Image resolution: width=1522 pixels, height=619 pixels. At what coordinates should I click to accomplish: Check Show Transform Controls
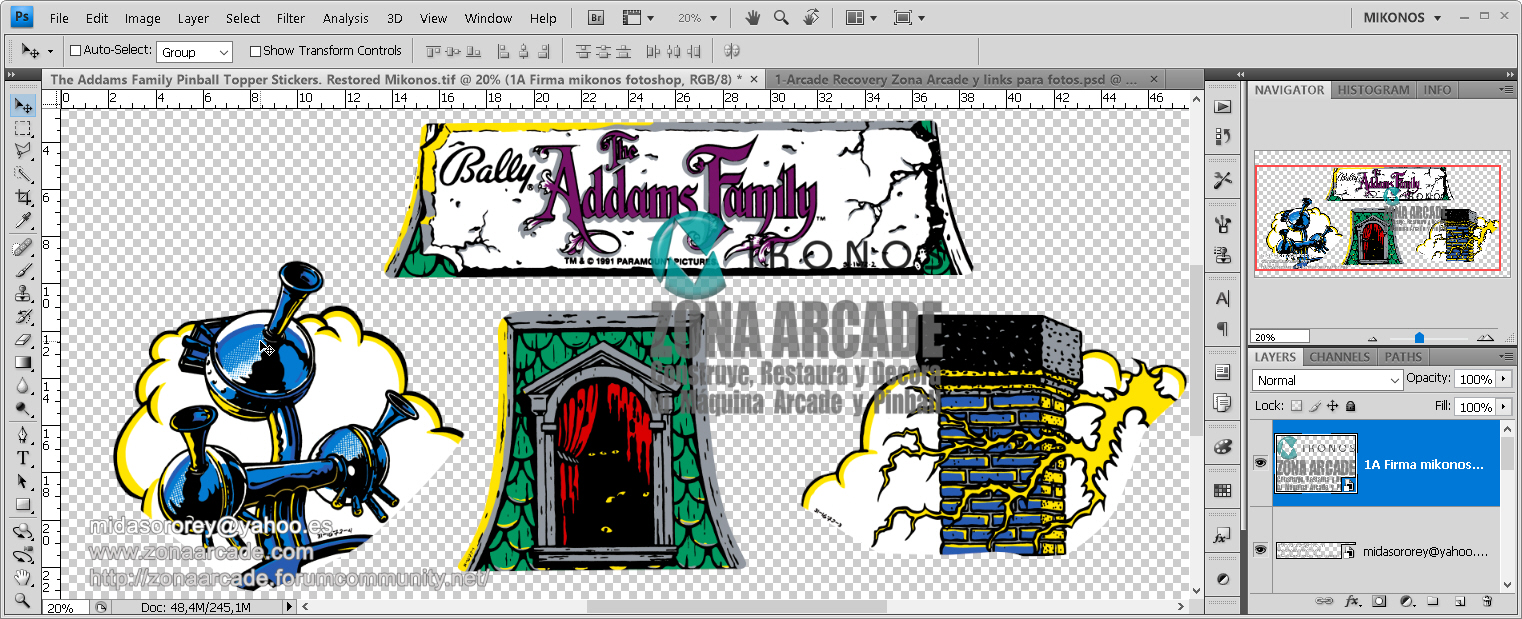coord(256,50)
